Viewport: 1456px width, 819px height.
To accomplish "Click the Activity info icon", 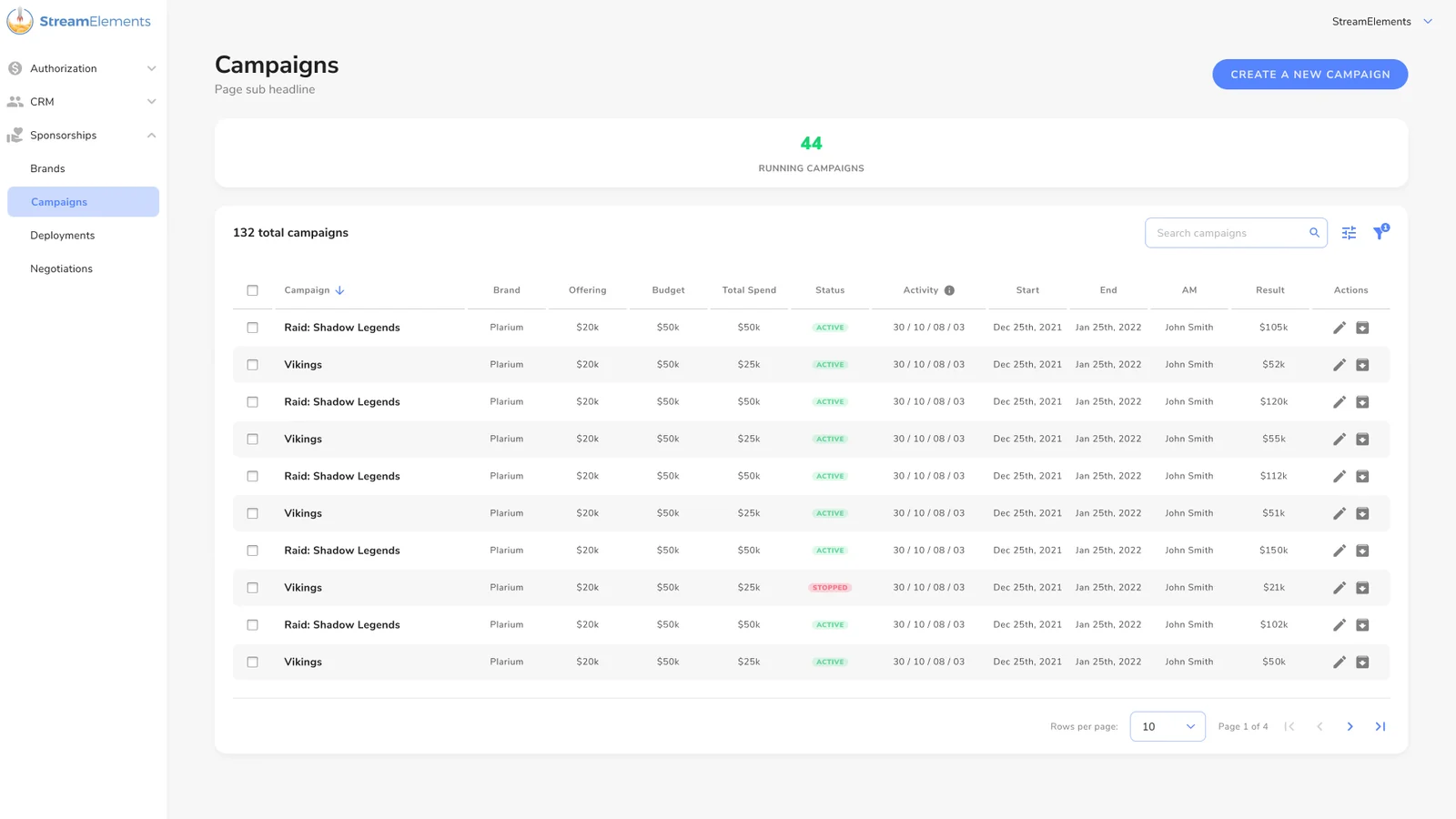I will point(949,290).
